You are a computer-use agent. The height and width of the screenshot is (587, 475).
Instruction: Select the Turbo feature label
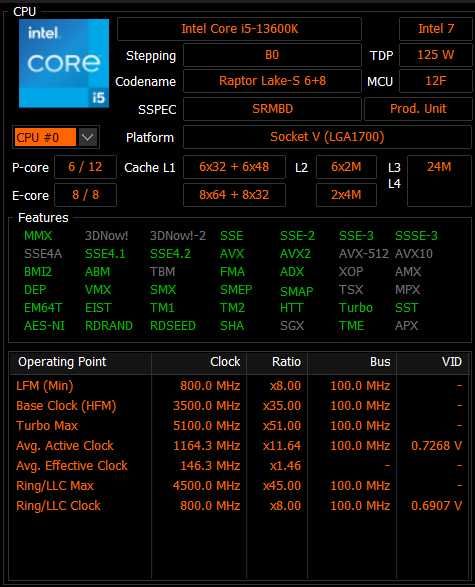point(356,308)
